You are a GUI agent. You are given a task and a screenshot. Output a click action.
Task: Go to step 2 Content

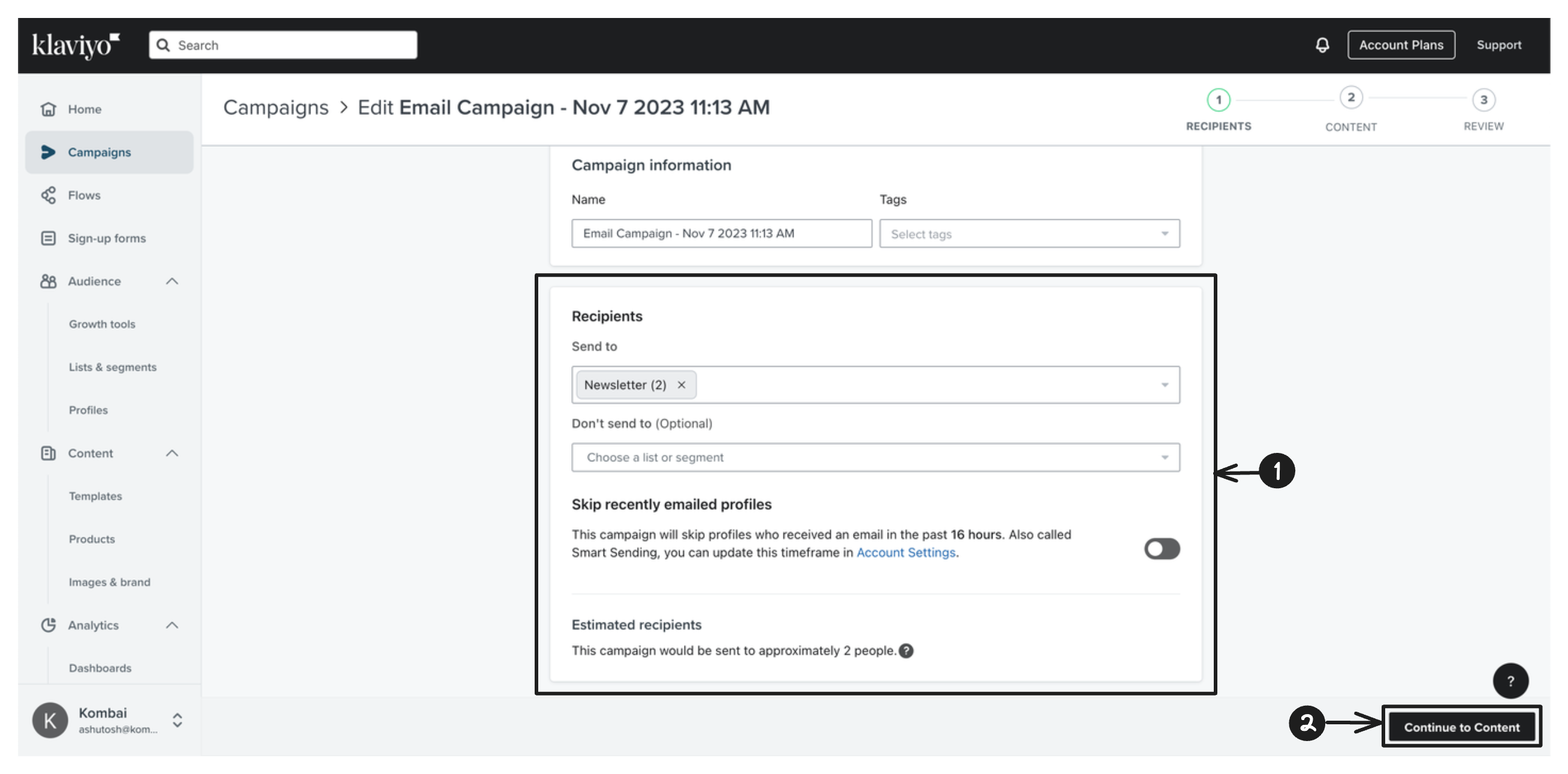[x=1350, y=110]
